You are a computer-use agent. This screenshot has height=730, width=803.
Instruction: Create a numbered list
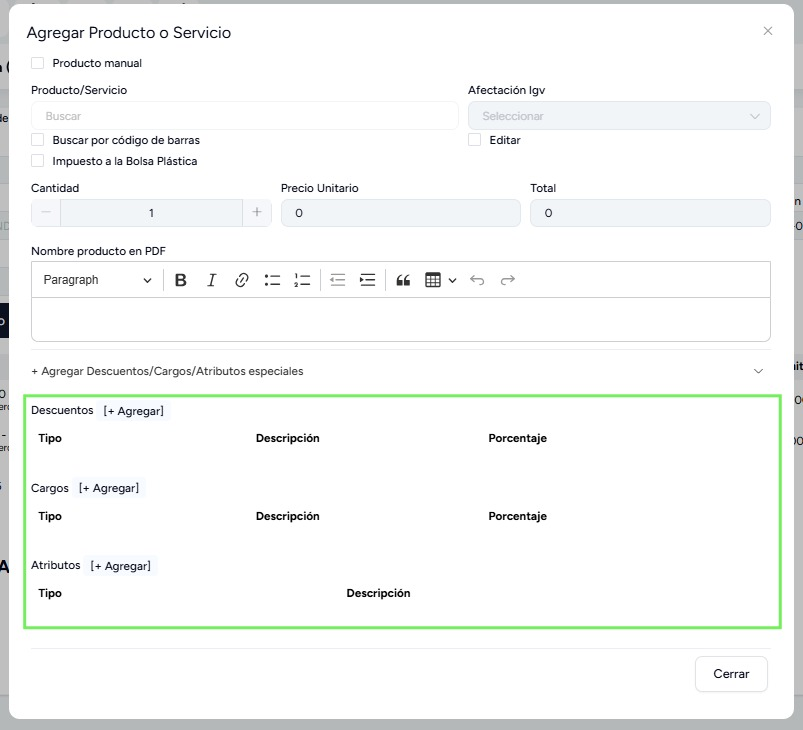click(302, 280)
